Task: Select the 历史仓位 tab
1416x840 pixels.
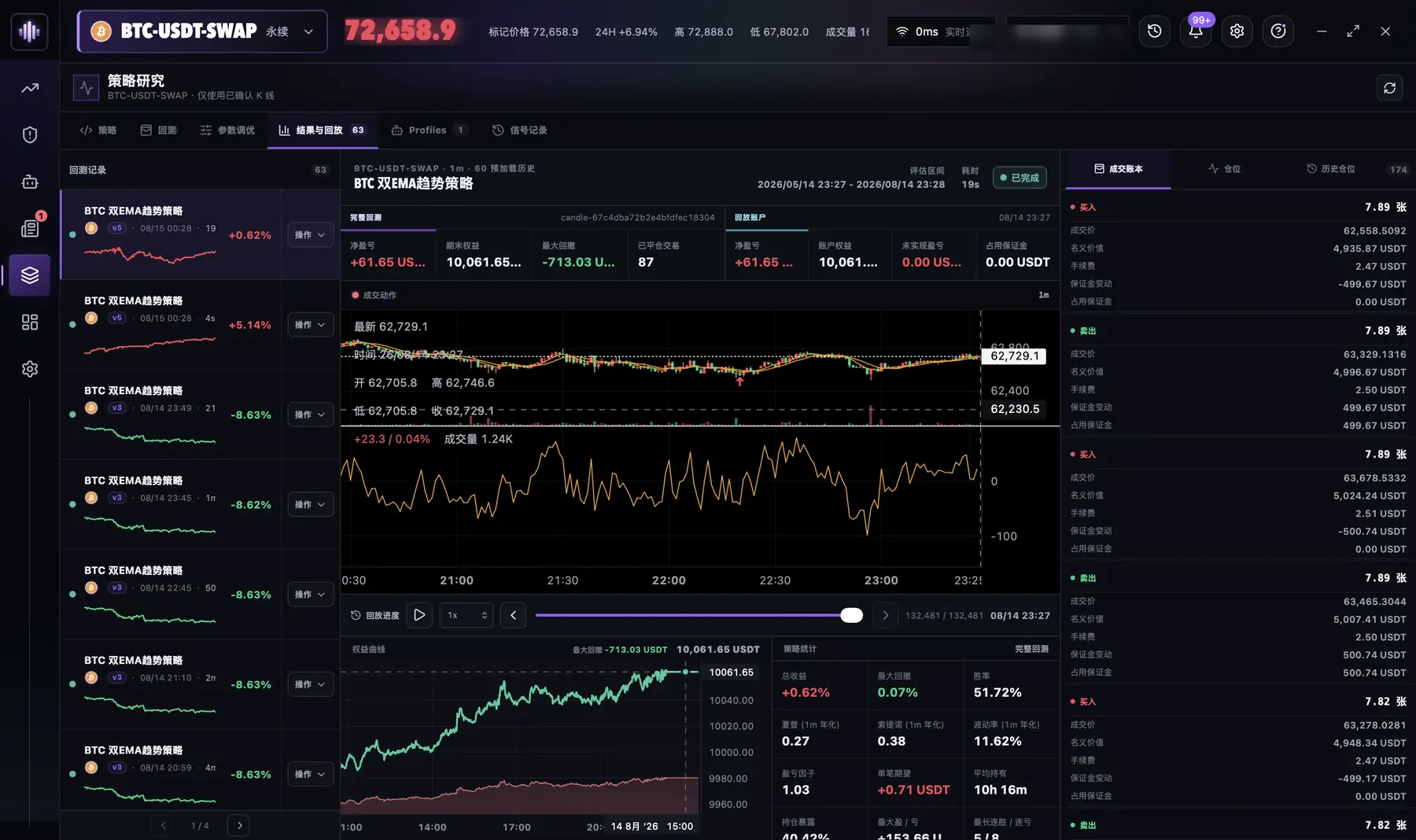Action: coord(1330,169)
